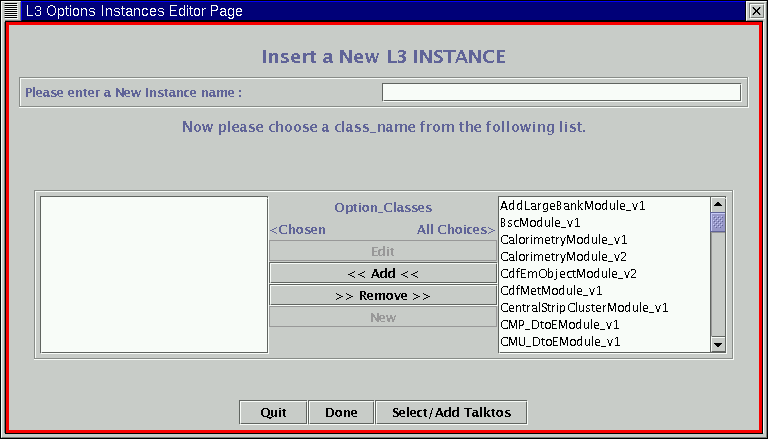
Task: Select CdfEmObjectModule_v2 entry
Action: pyautogui.click(x=568, y=274)
